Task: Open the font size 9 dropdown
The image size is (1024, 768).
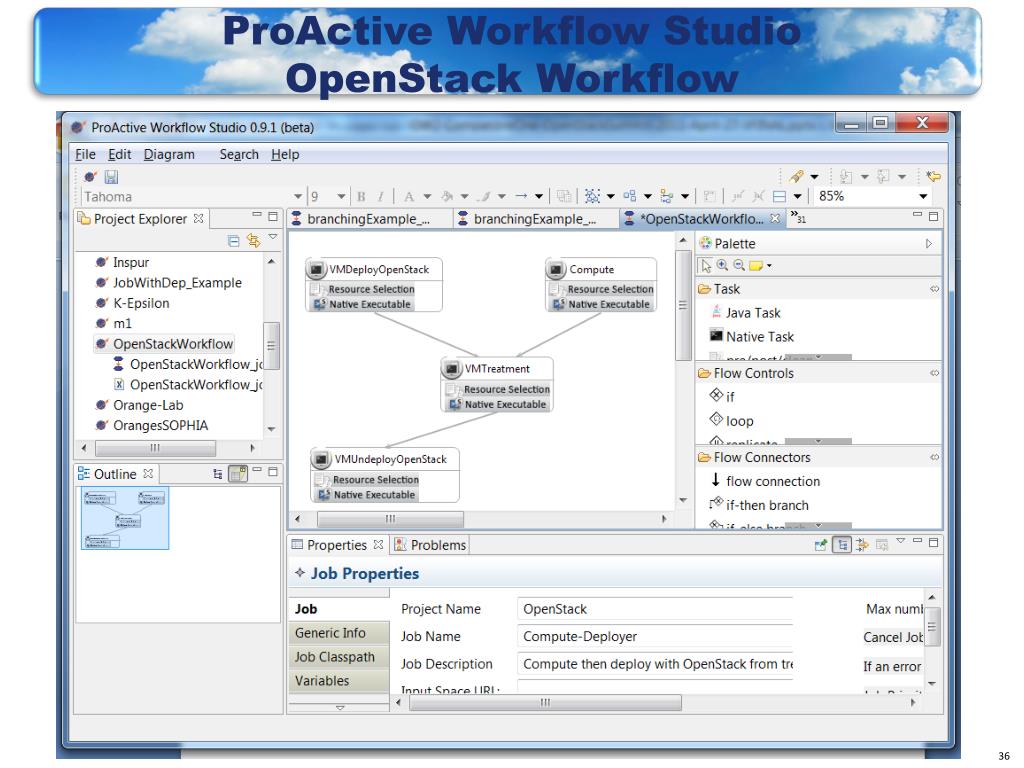Action: pos(341,197)
